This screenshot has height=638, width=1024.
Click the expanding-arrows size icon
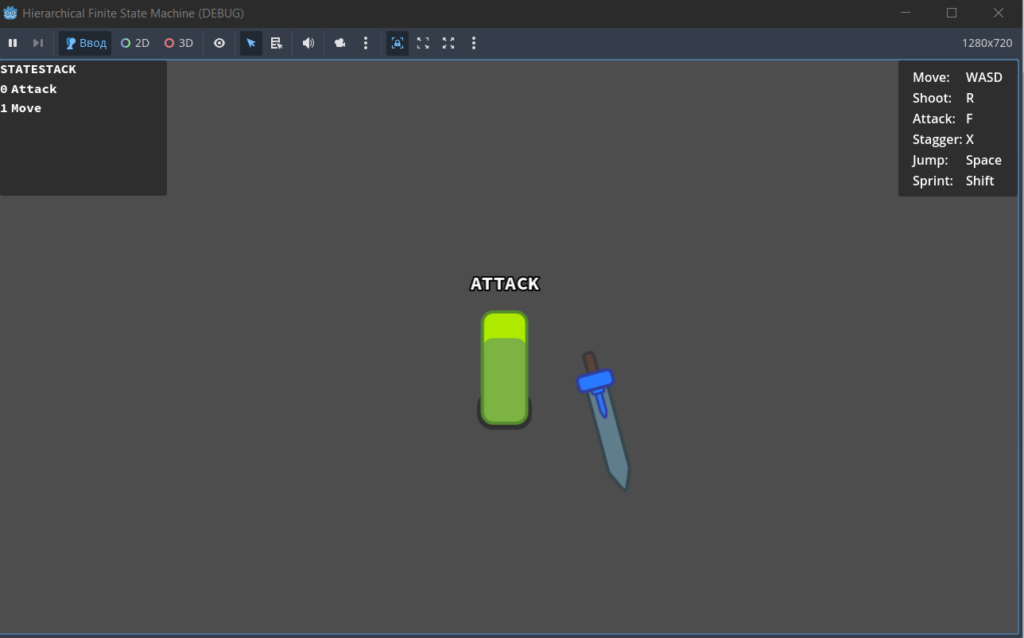pos(449,43)
